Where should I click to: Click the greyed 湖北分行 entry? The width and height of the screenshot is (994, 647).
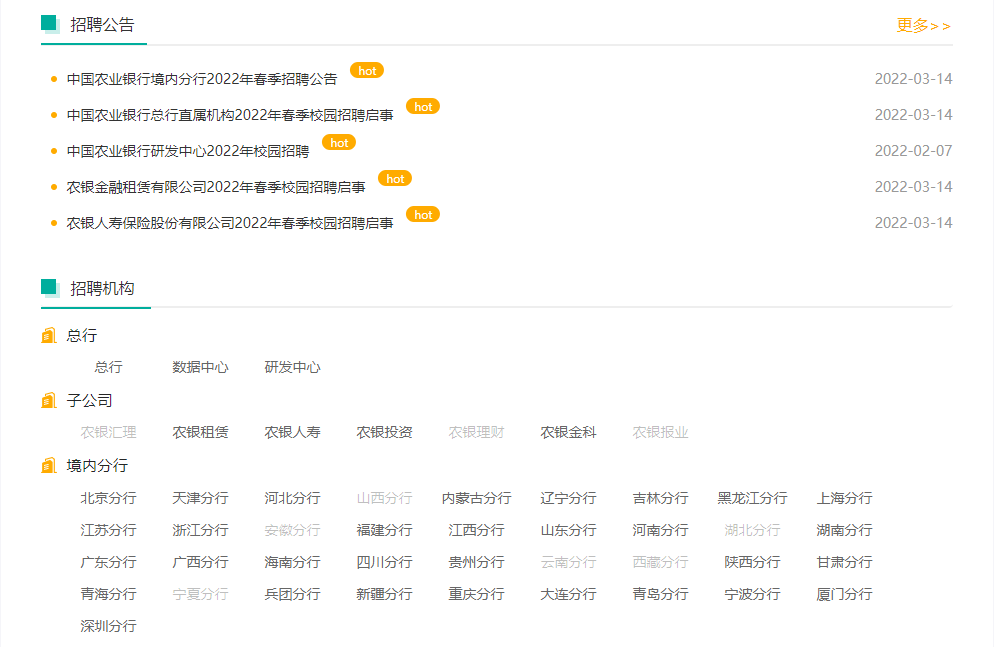click(x=752, y=530)
